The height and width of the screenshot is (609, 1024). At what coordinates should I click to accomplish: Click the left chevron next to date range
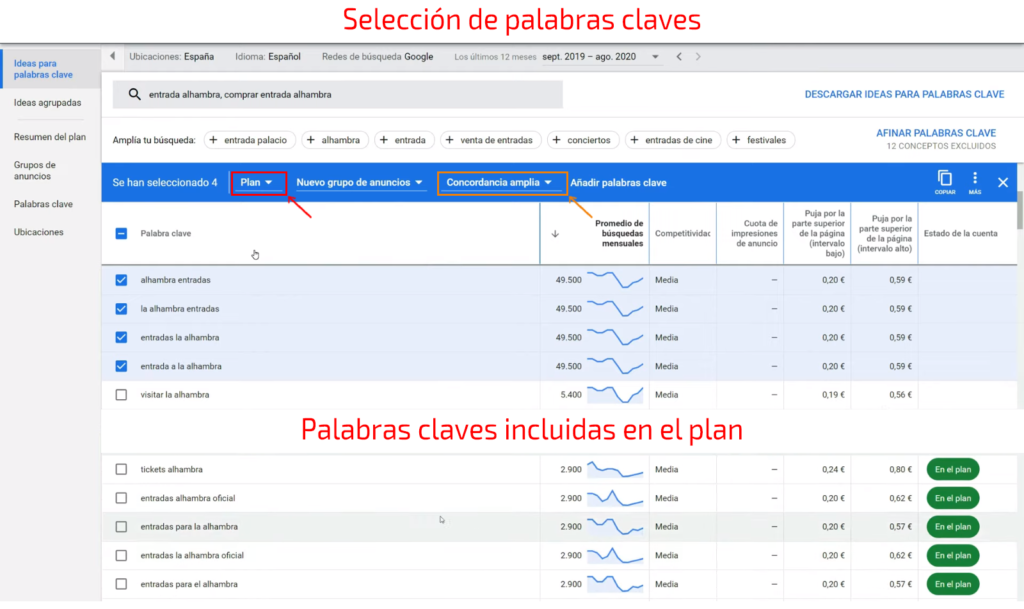click(x=678, y=57)
